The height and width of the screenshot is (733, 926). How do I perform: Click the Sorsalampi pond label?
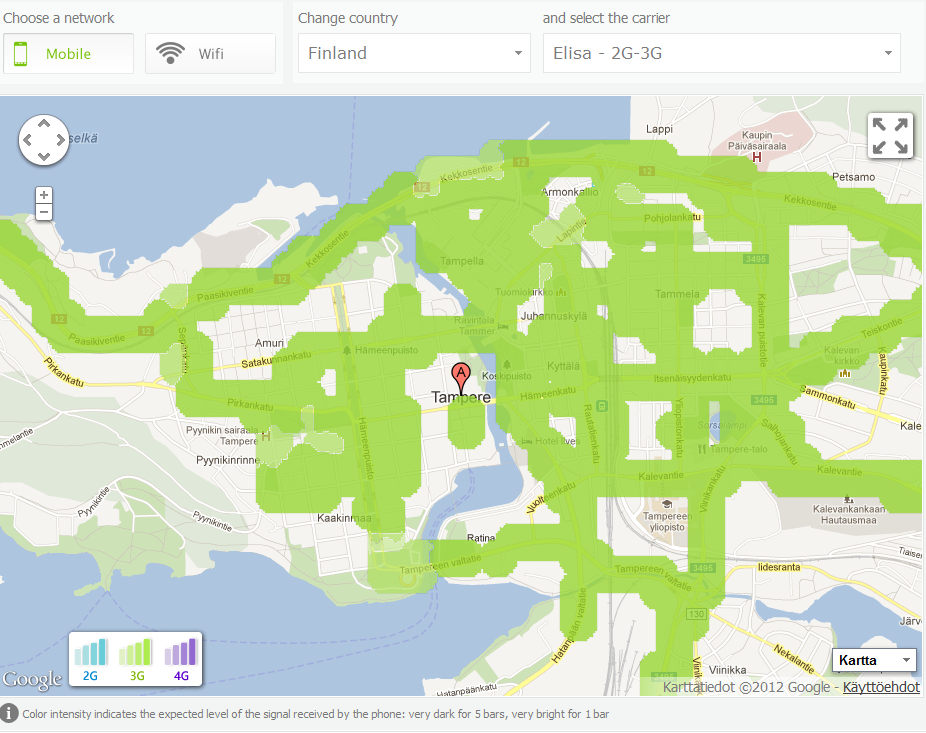[x=722, y=425]
